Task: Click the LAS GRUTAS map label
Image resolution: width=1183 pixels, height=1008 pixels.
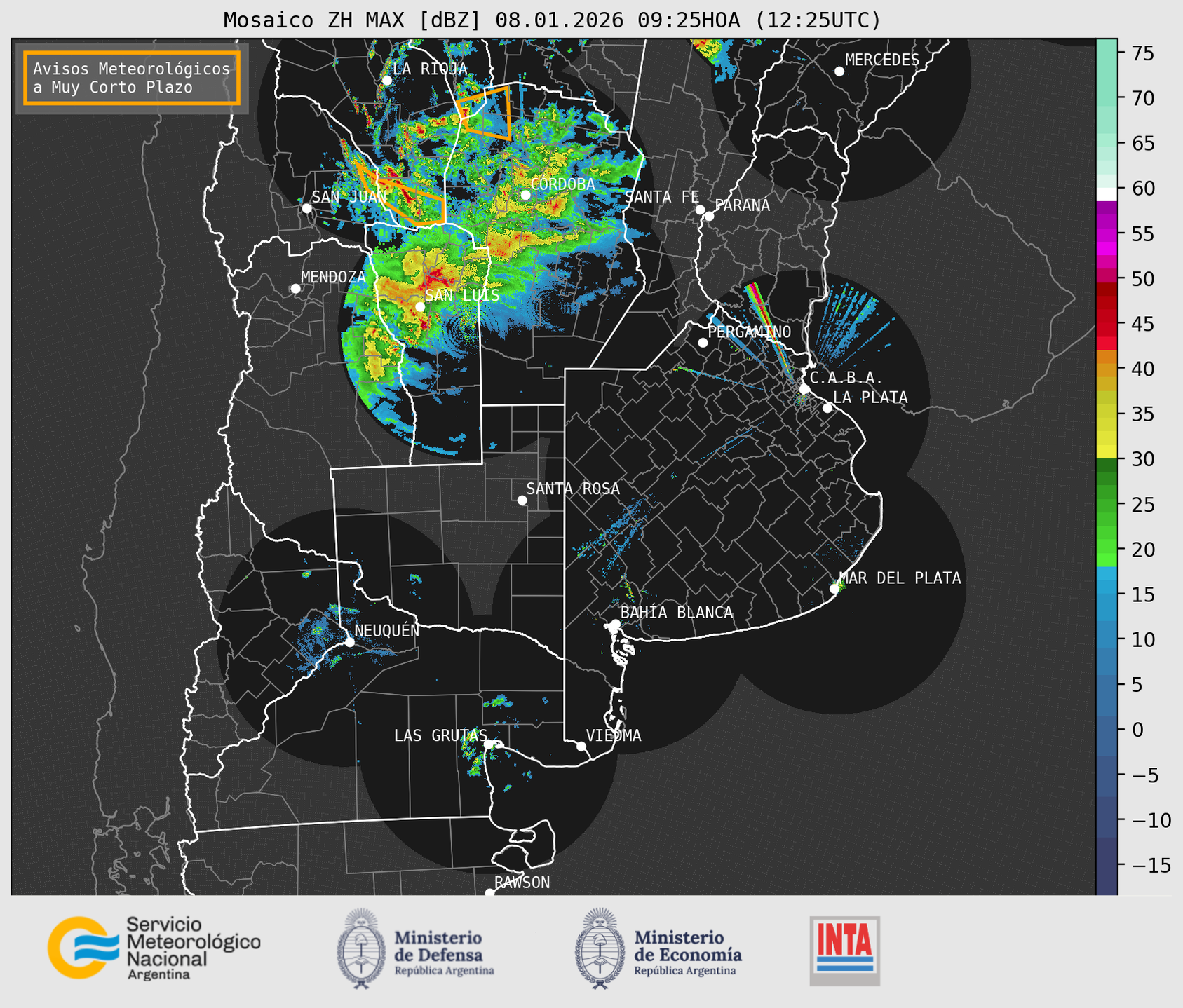Action: (x=440, y=735)
